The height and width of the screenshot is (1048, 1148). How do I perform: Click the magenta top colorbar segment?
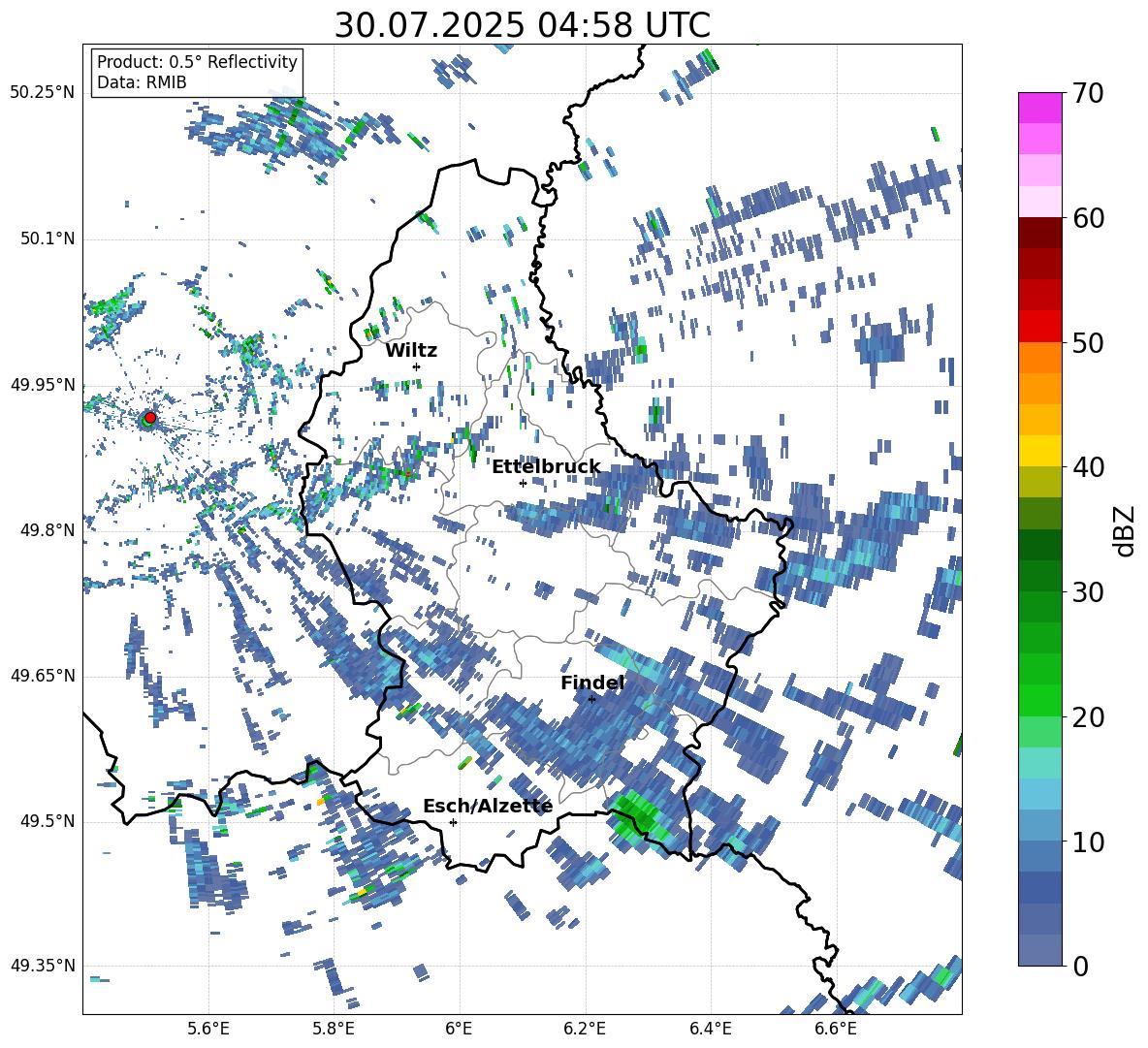(x=1039, y=109)
